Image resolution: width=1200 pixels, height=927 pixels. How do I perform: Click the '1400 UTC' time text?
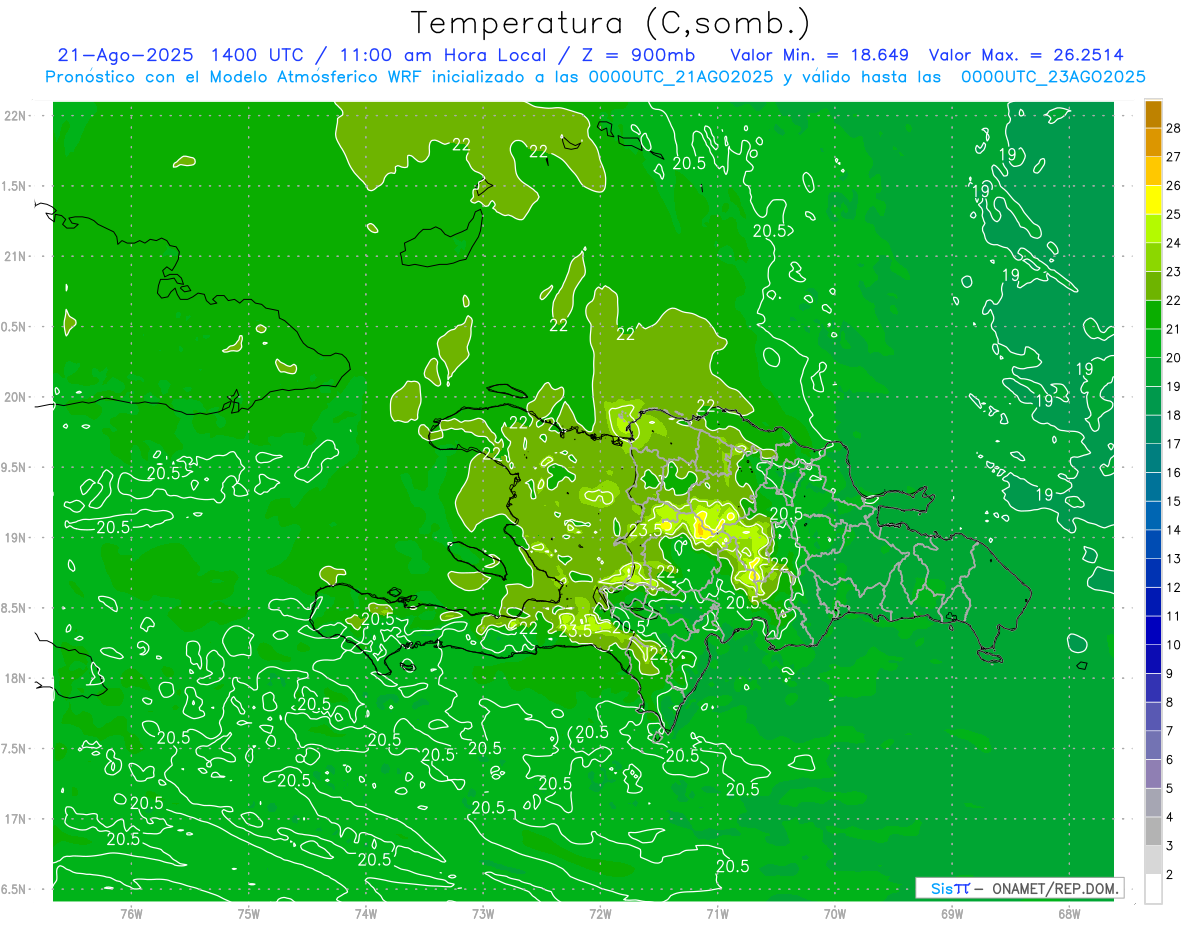point(255,55)
